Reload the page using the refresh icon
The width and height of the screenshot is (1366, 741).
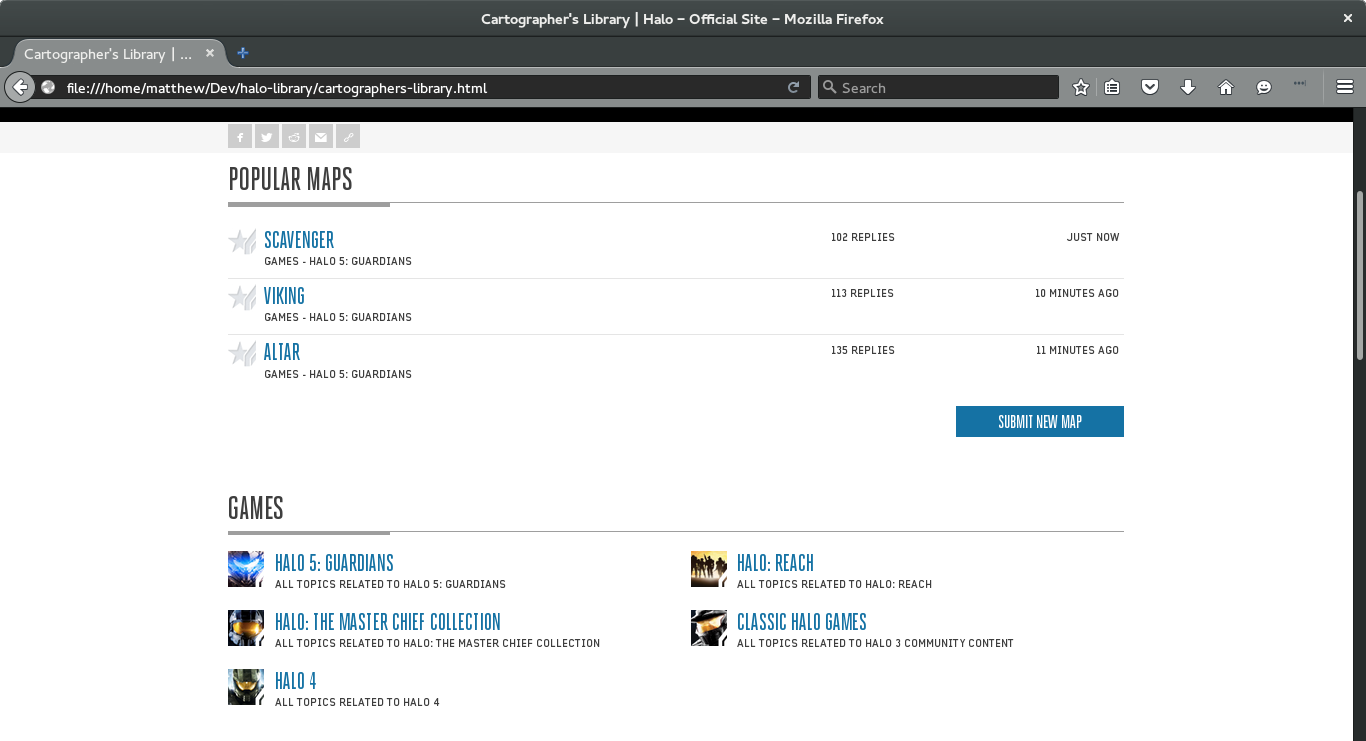coord(793,87)
